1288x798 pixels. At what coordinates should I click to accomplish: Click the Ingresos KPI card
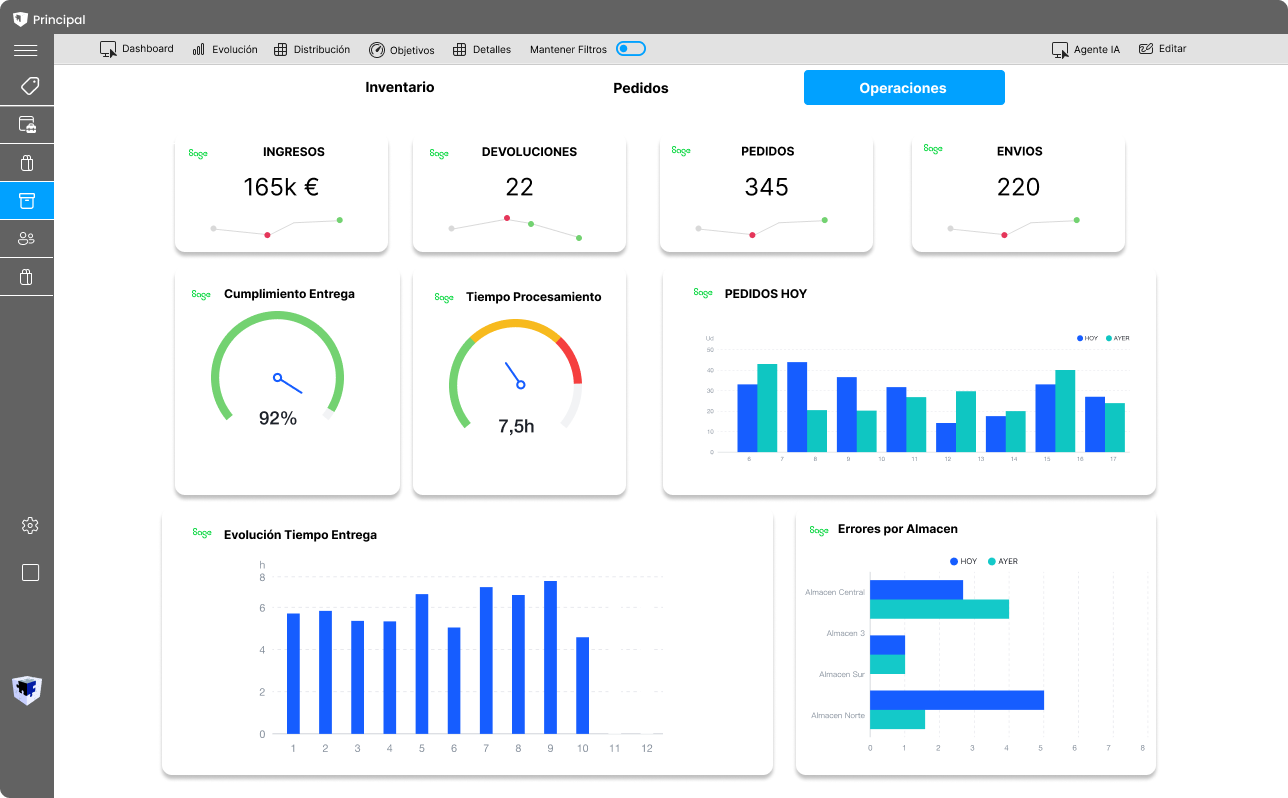281,193
